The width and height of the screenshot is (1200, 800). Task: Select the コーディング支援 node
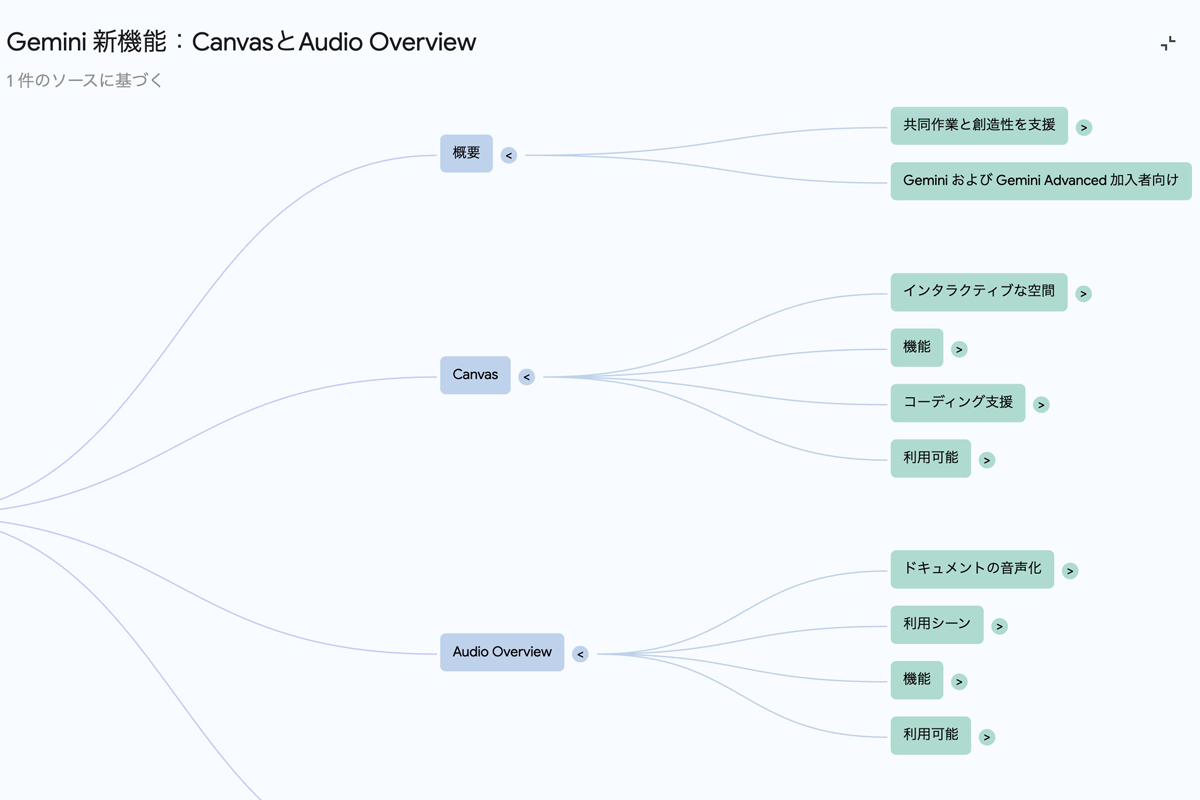click(958, 403)
